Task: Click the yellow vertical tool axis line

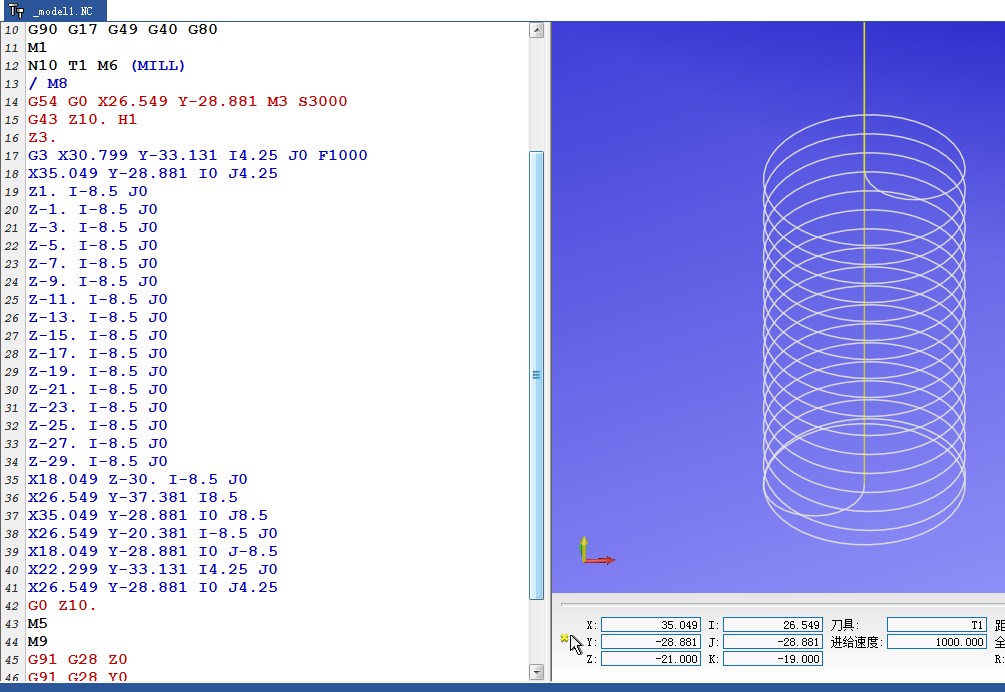Action: click(x=864, y=256)
